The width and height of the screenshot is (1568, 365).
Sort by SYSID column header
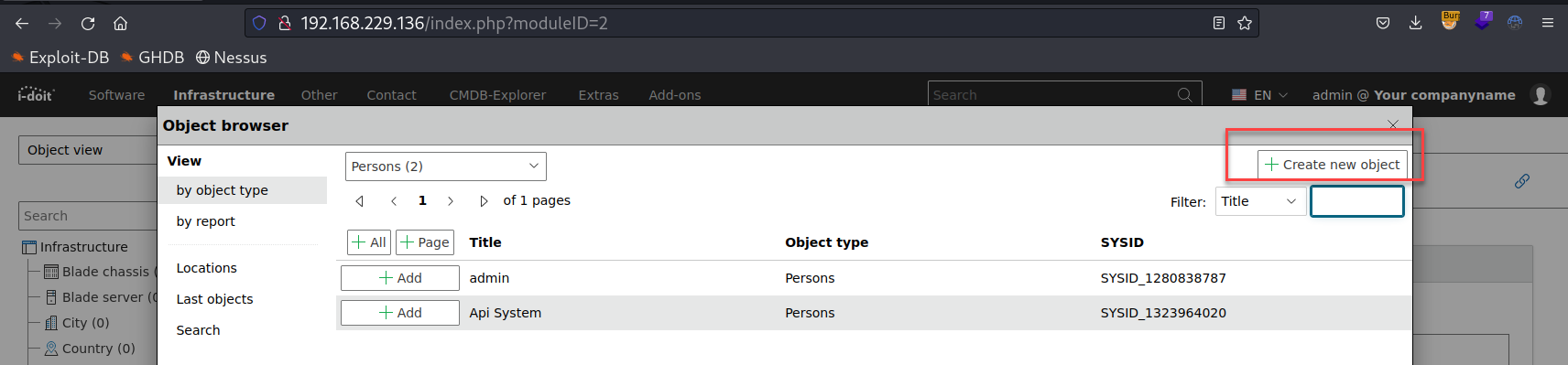click(x=1122, y=242)
